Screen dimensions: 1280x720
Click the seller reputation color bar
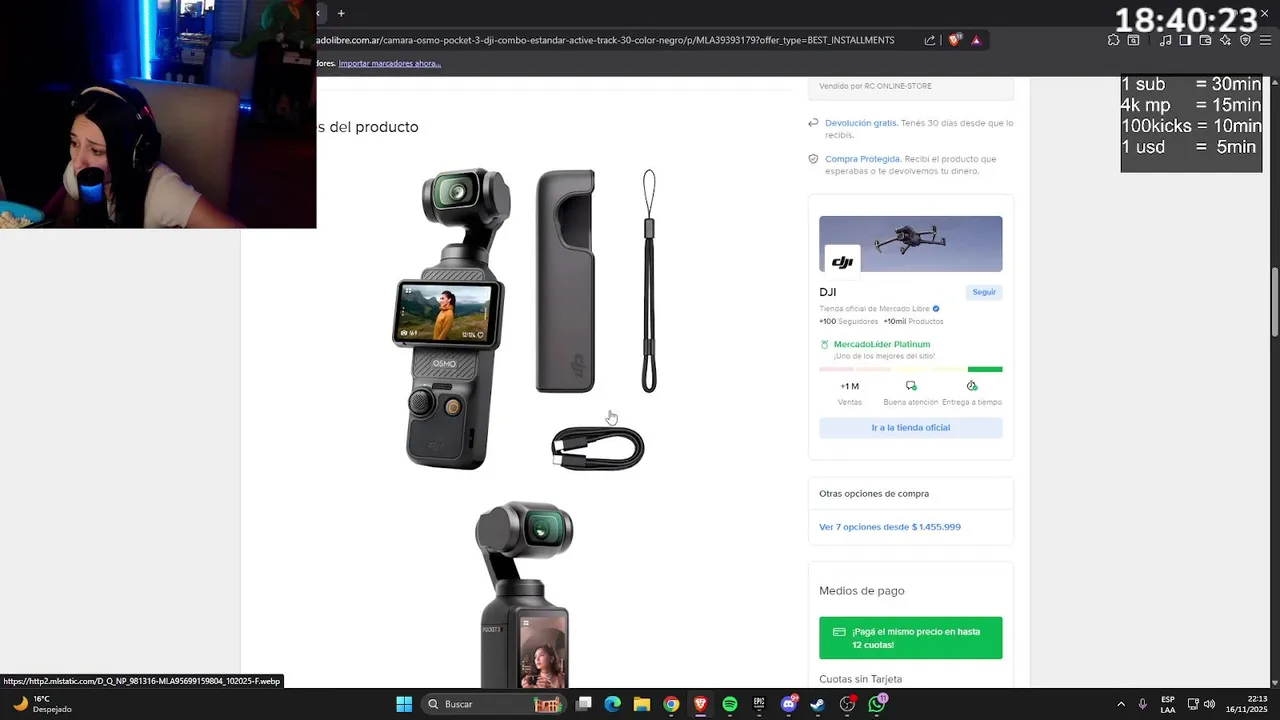910,369
